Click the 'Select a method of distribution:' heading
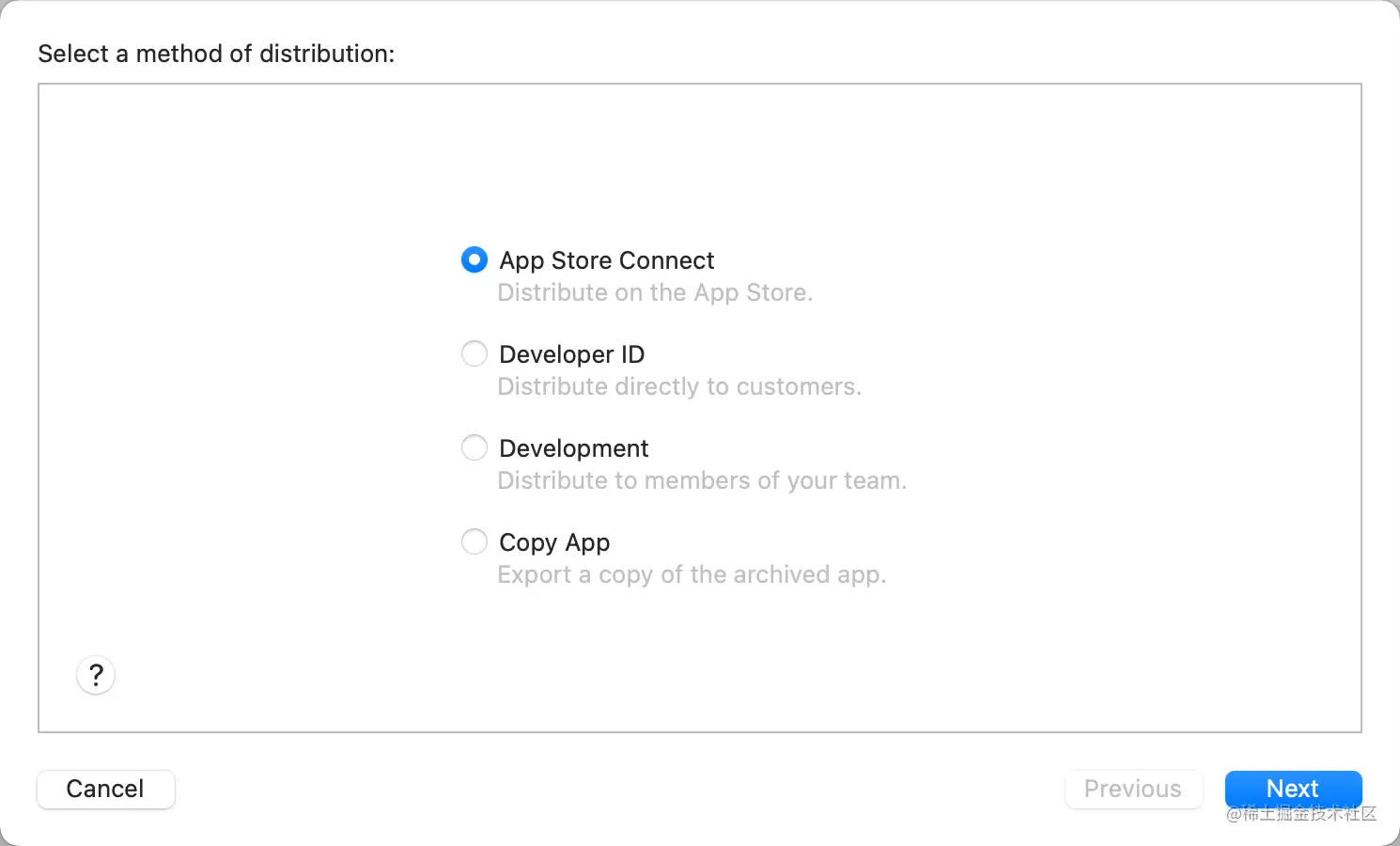This screenshot has width=1400, height=846. click(216, 54)
